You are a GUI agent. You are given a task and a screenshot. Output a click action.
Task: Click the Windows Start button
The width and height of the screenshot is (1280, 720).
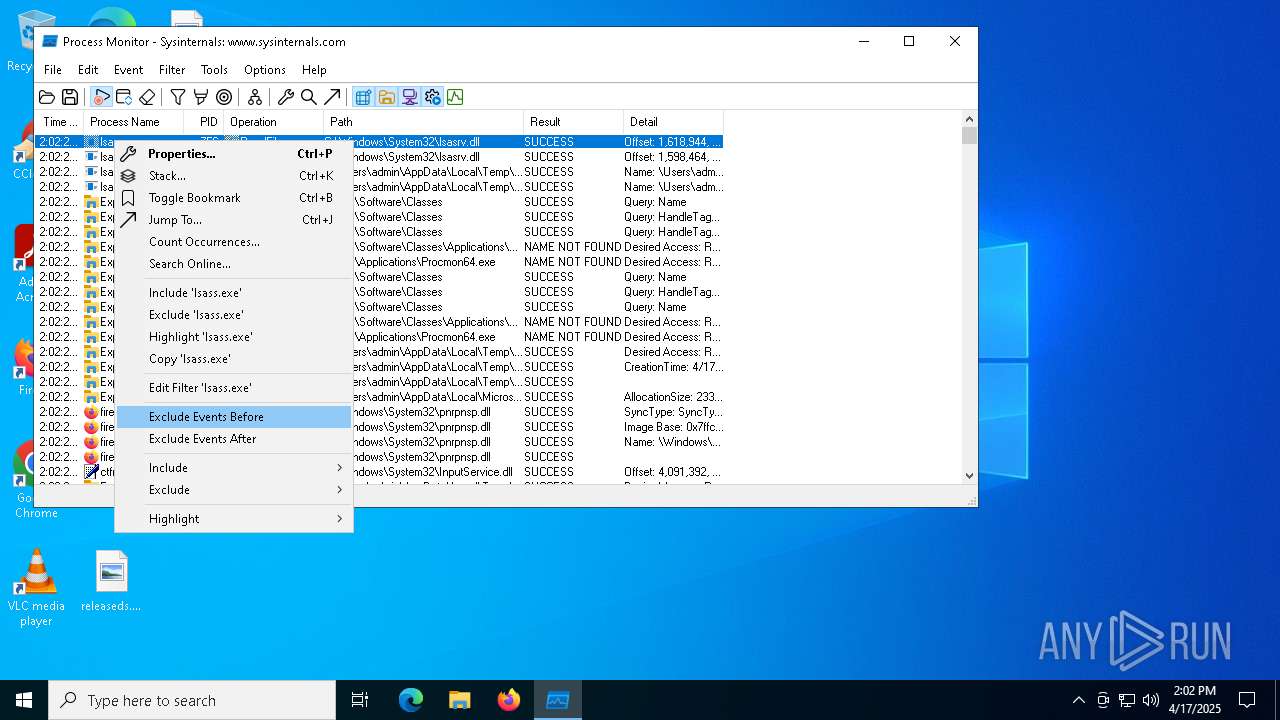tap(24, 700)
